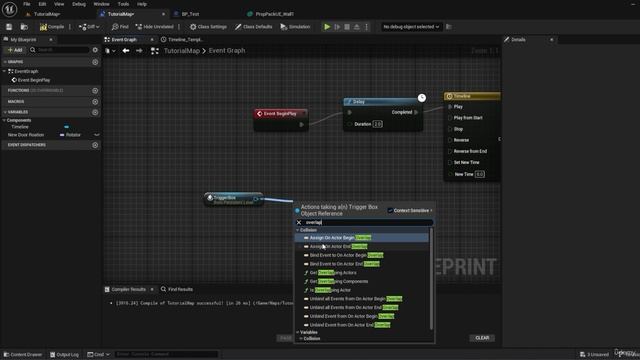Toggle Context Sensitive checkbox
The height and width of the screenshot is (360, 640).
tap(390, 211)
